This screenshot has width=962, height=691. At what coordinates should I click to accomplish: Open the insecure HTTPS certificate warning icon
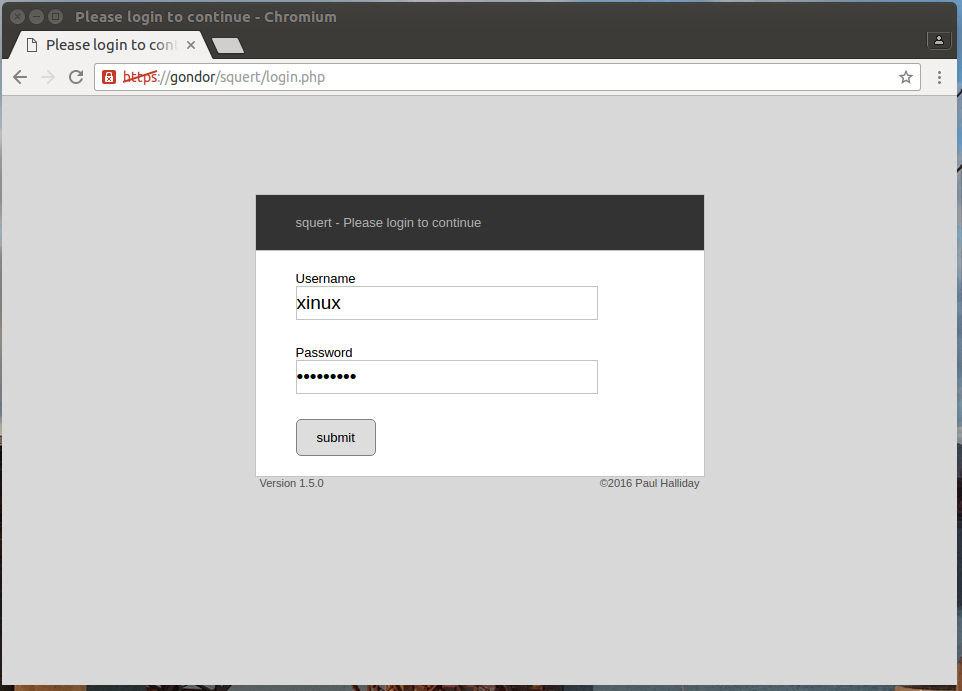[x=109, y=77]
